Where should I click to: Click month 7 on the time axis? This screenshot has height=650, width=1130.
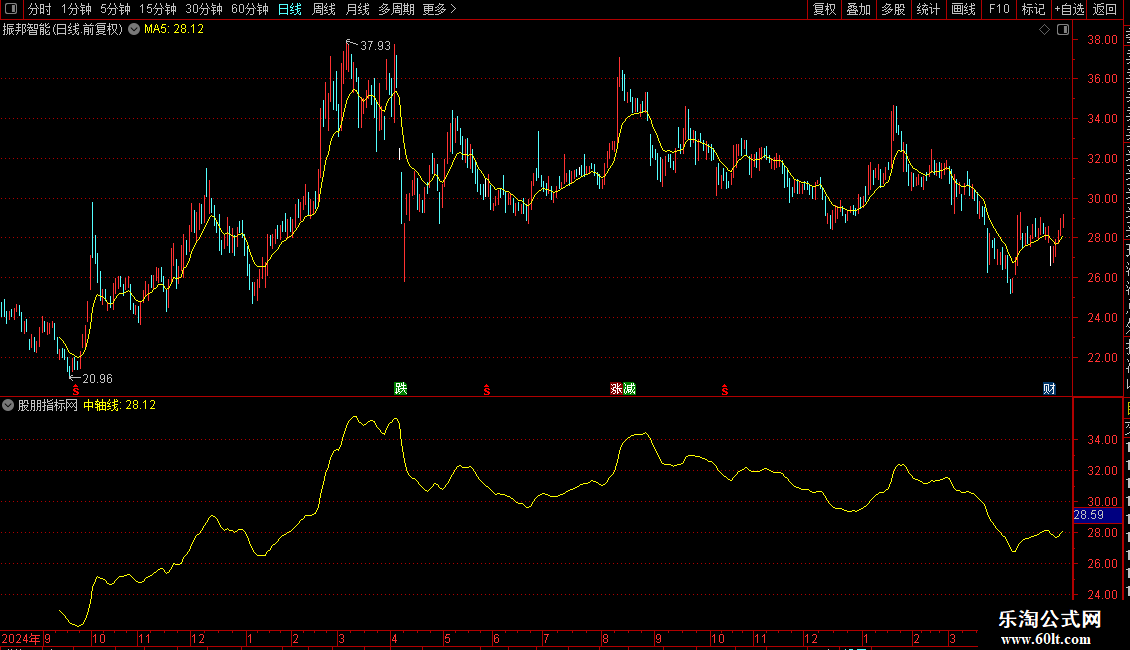pos(546,638)
